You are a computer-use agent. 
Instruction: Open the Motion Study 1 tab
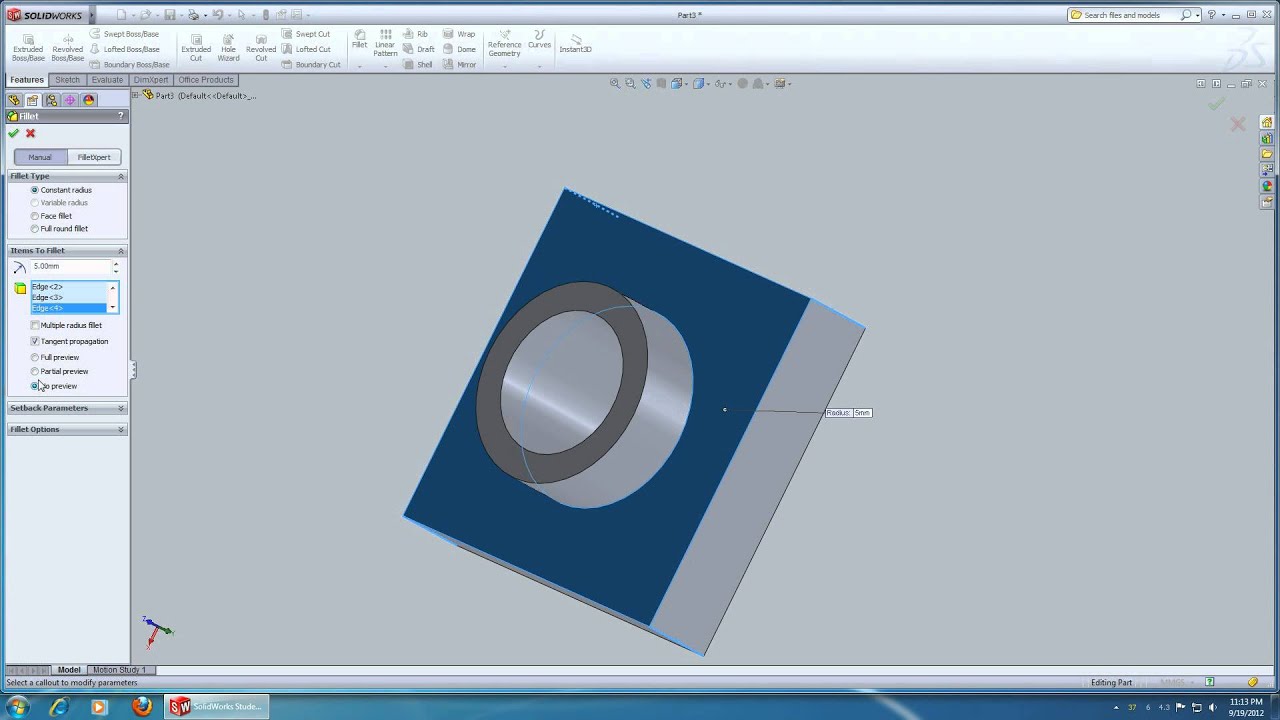119,670
